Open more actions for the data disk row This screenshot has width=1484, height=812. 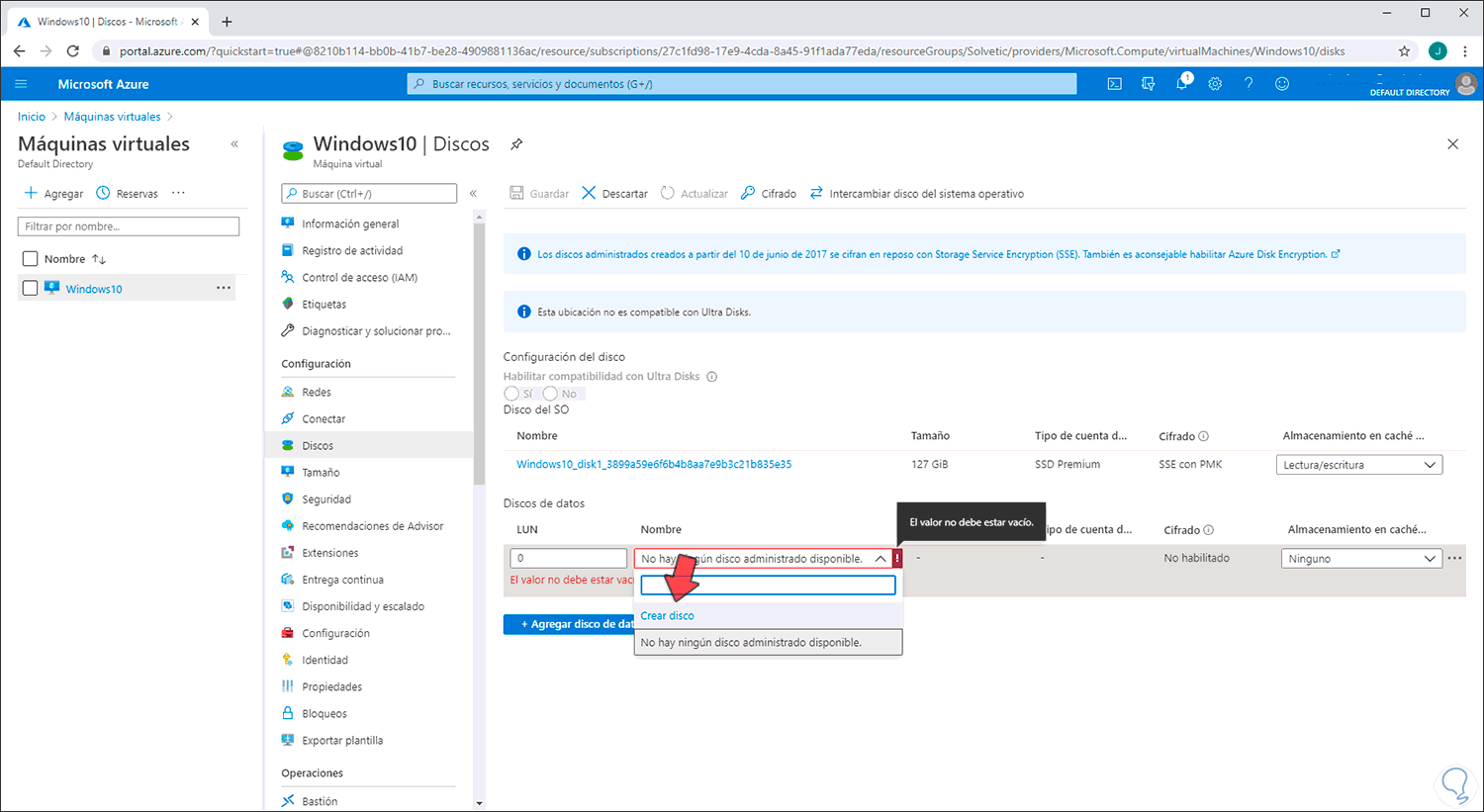pyautogui.click(x=1454, y=558)
